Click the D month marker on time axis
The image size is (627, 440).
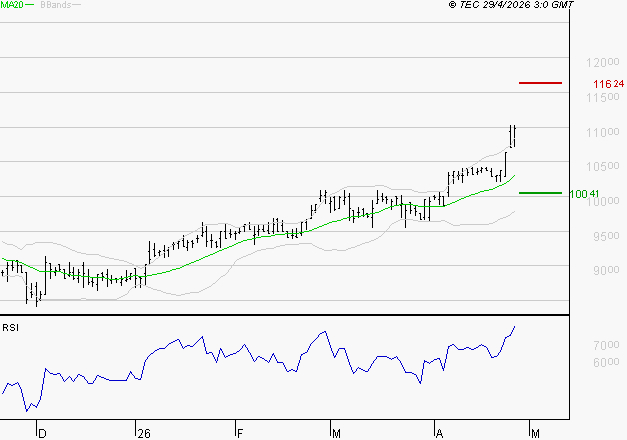42,434
